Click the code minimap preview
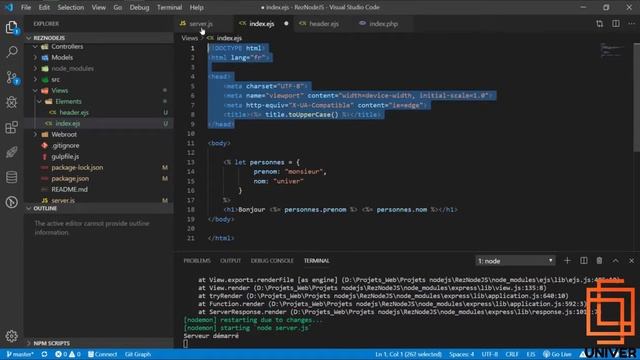Screen dimensions: 640x360 (611, 50)
